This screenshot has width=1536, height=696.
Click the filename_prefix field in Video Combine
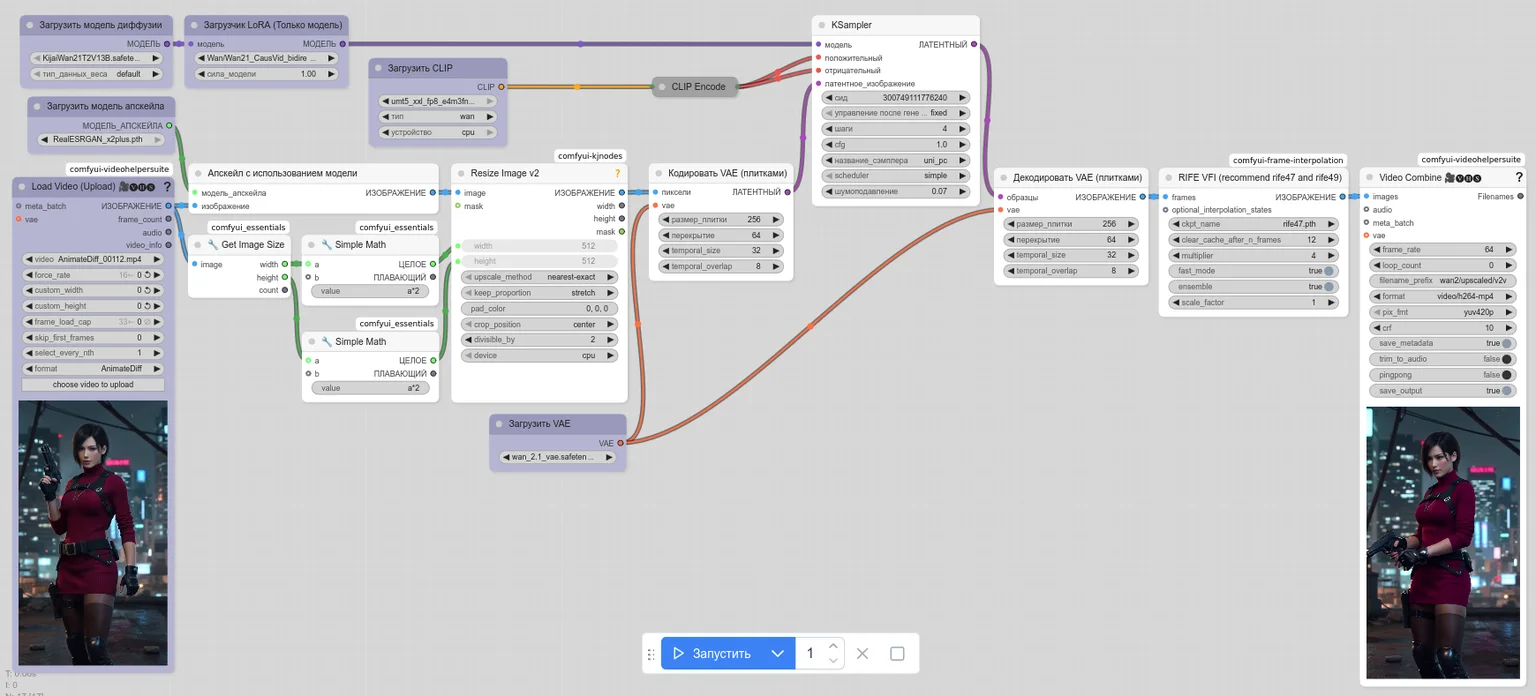pos(1443,281)
